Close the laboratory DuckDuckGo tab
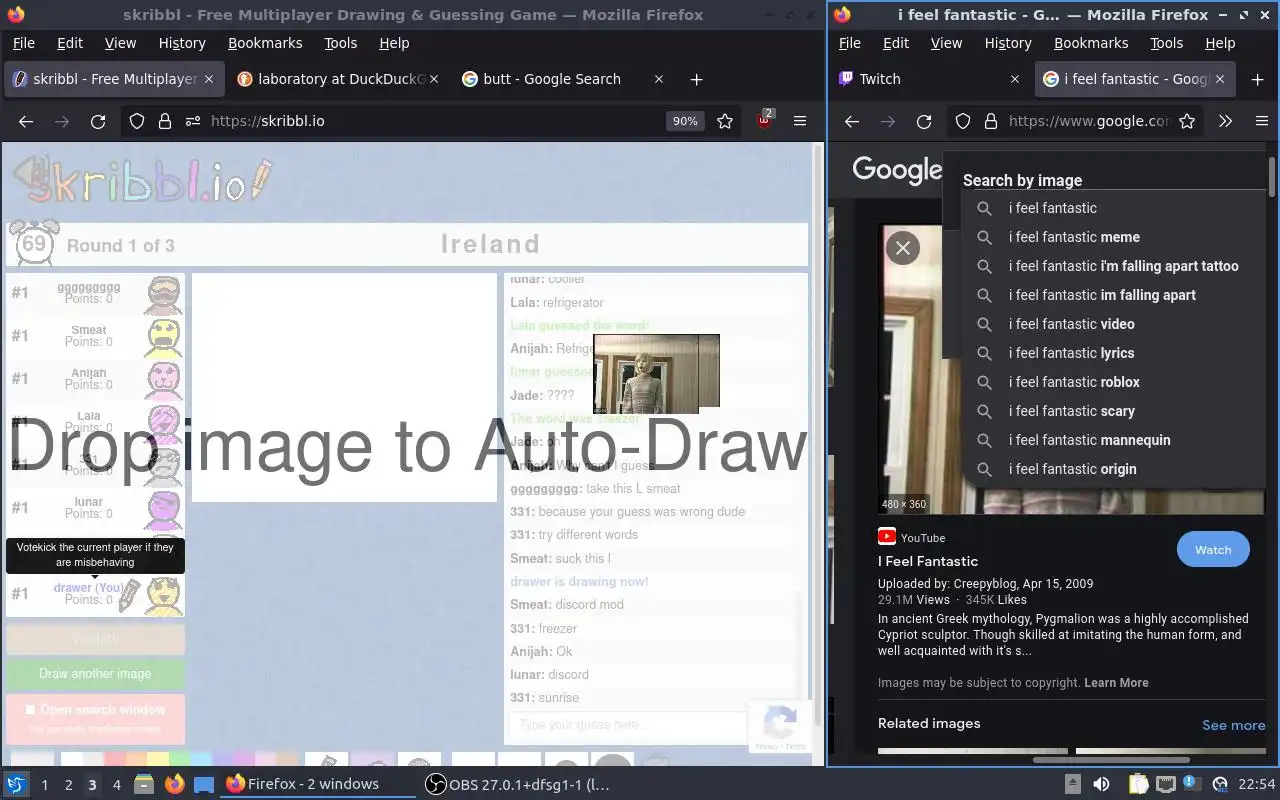This screenshot has width=1280, height=800. (x=434, y=79)
